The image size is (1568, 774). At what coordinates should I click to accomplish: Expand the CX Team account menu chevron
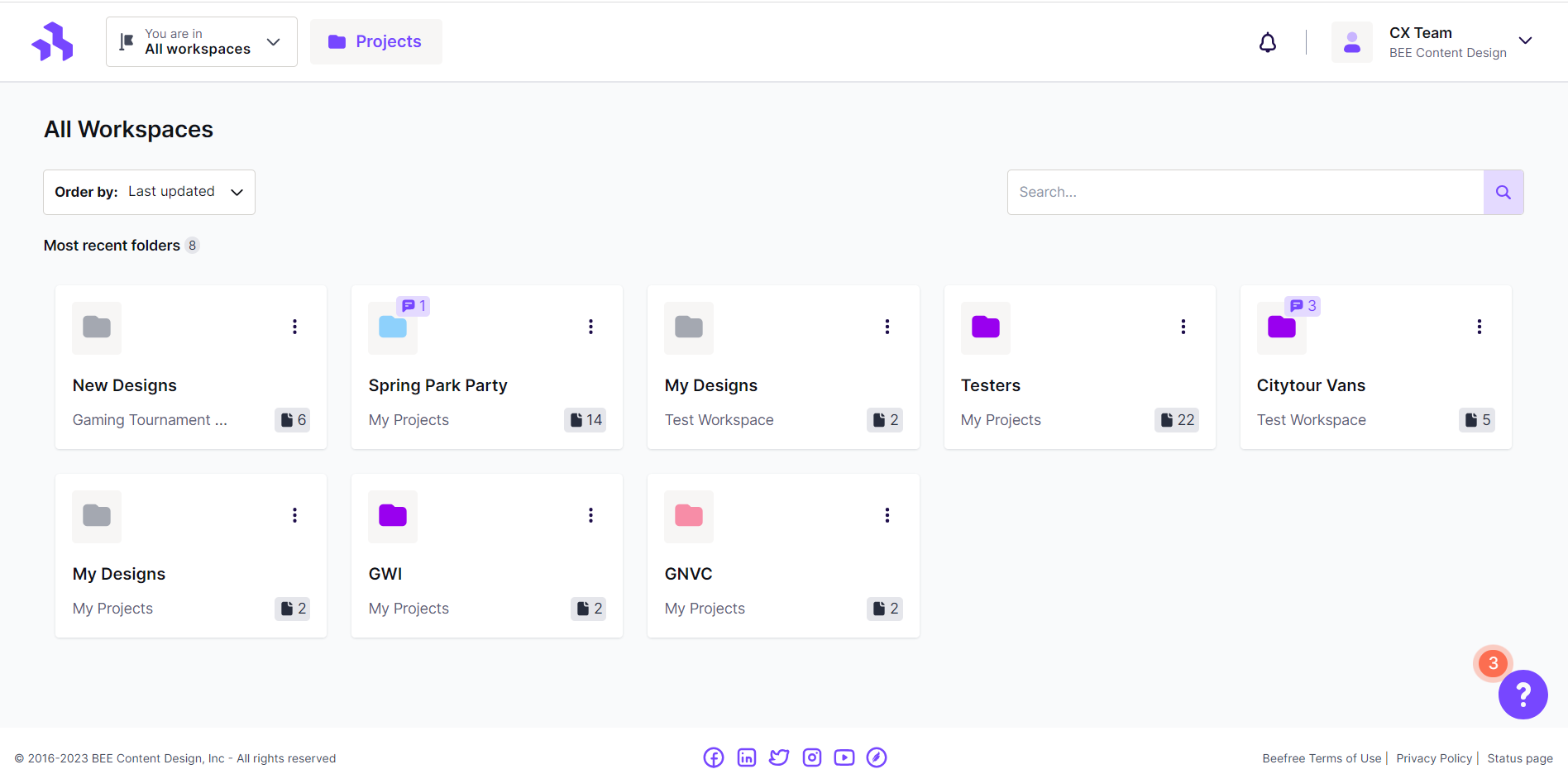coord(1526,41)
